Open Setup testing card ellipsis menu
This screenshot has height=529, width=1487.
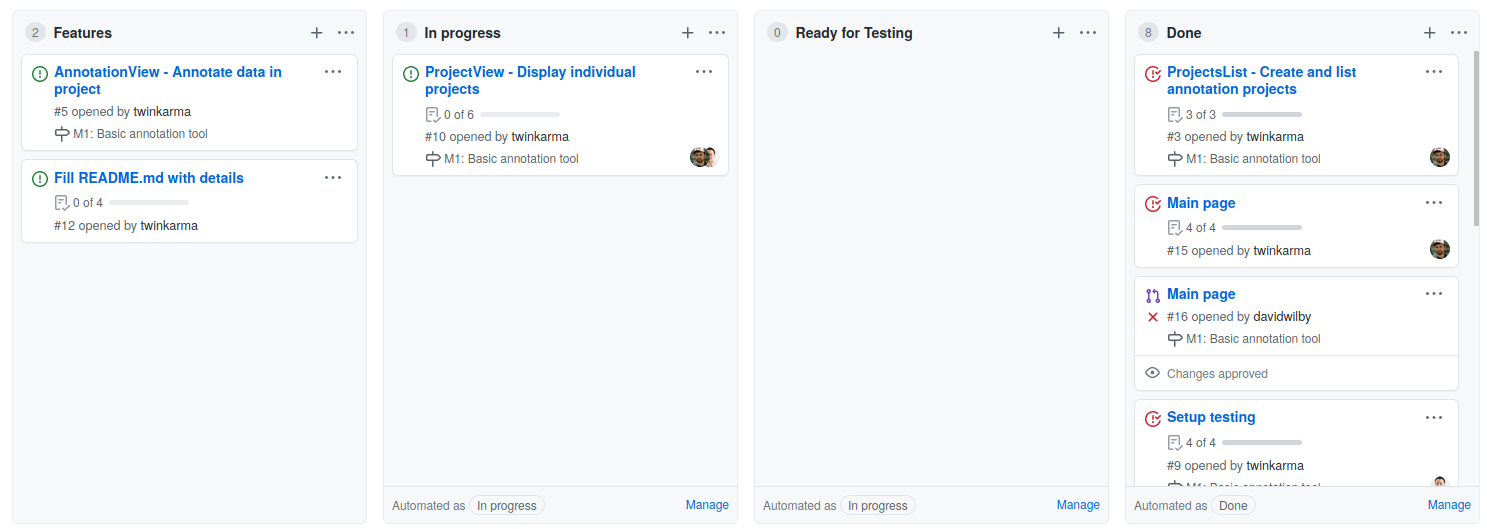1434,418
